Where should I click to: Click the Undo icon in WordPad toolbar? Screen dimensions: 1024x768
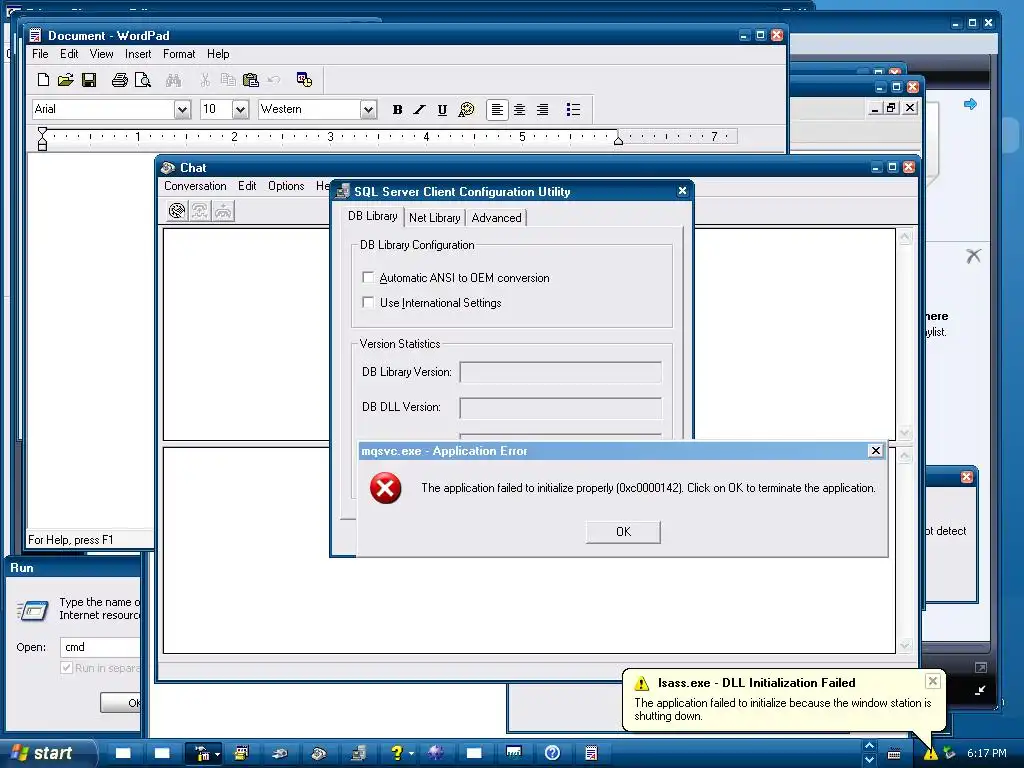click(x=274, y=80)
